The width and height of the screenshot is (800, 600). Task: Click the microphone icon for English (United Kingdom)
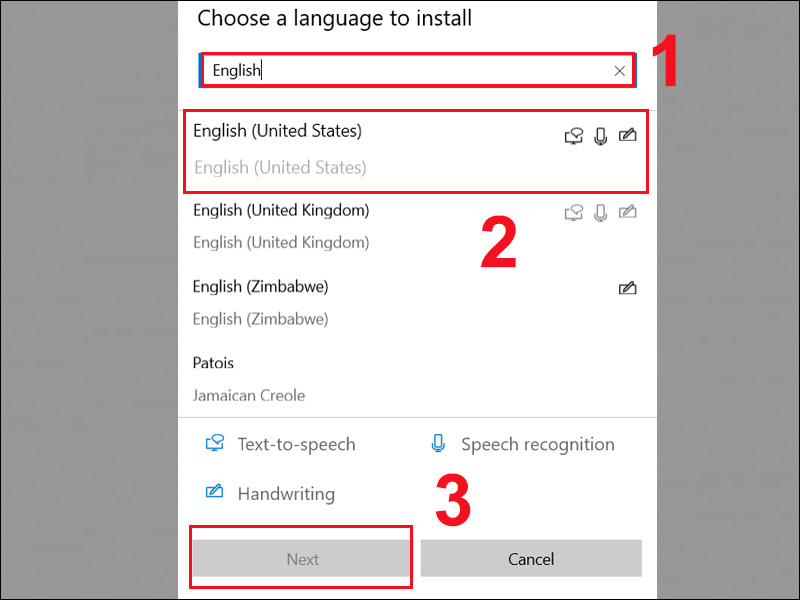[600, 212]
